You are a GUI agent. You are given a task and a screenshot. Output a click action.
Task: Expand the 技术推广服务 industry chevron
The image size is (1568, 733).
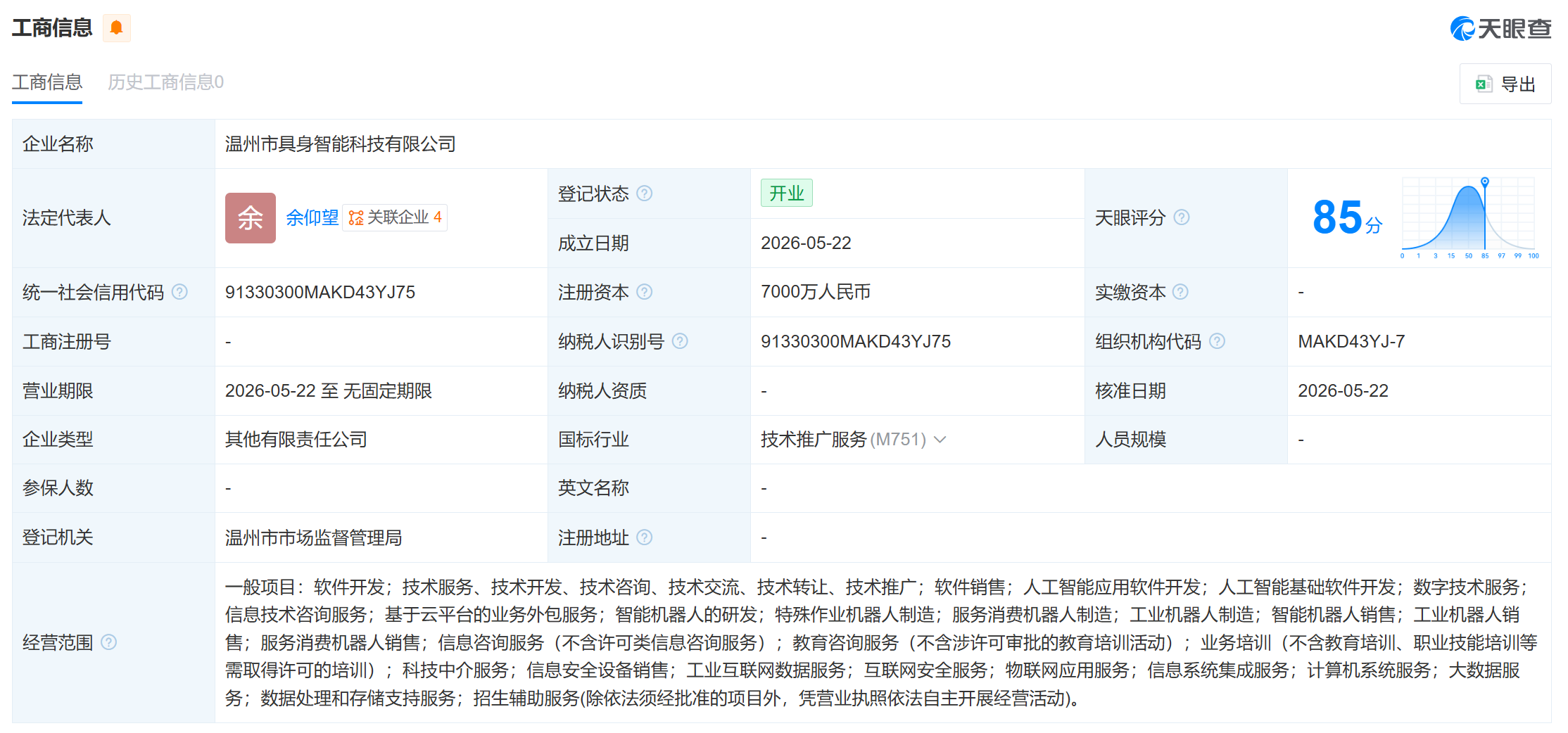coord(940,440)
